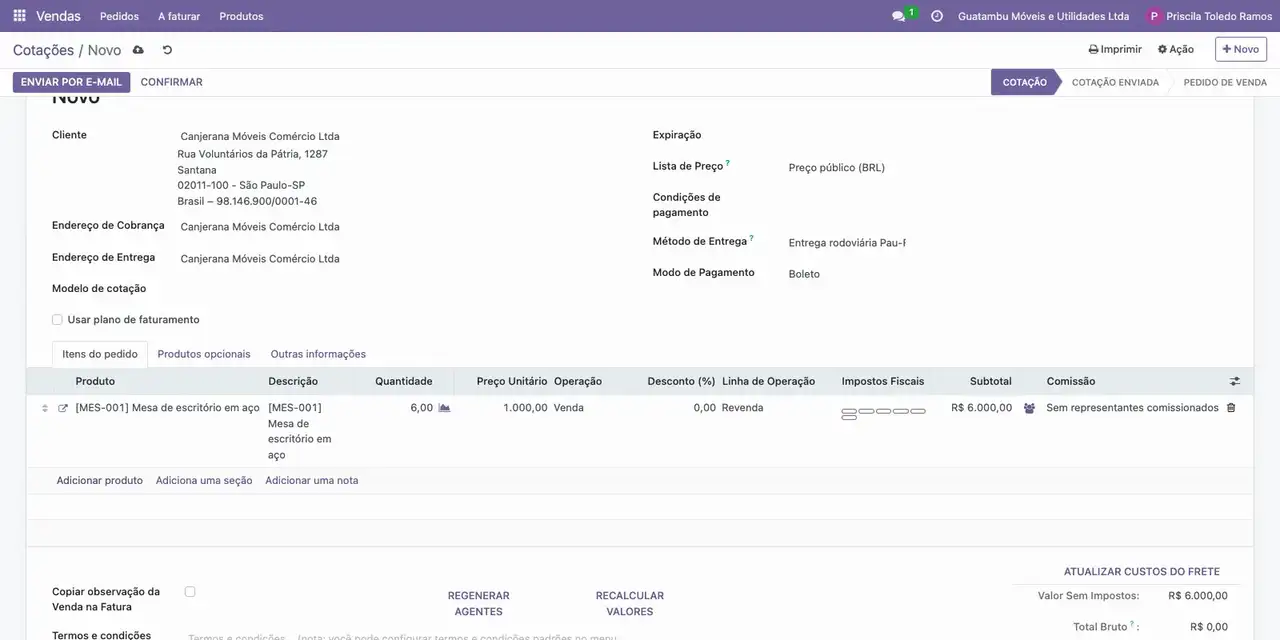This screenshot has width=1280, height=640.
Task: Save record manually with the cloud icon
Action: (x=138, y=50)
